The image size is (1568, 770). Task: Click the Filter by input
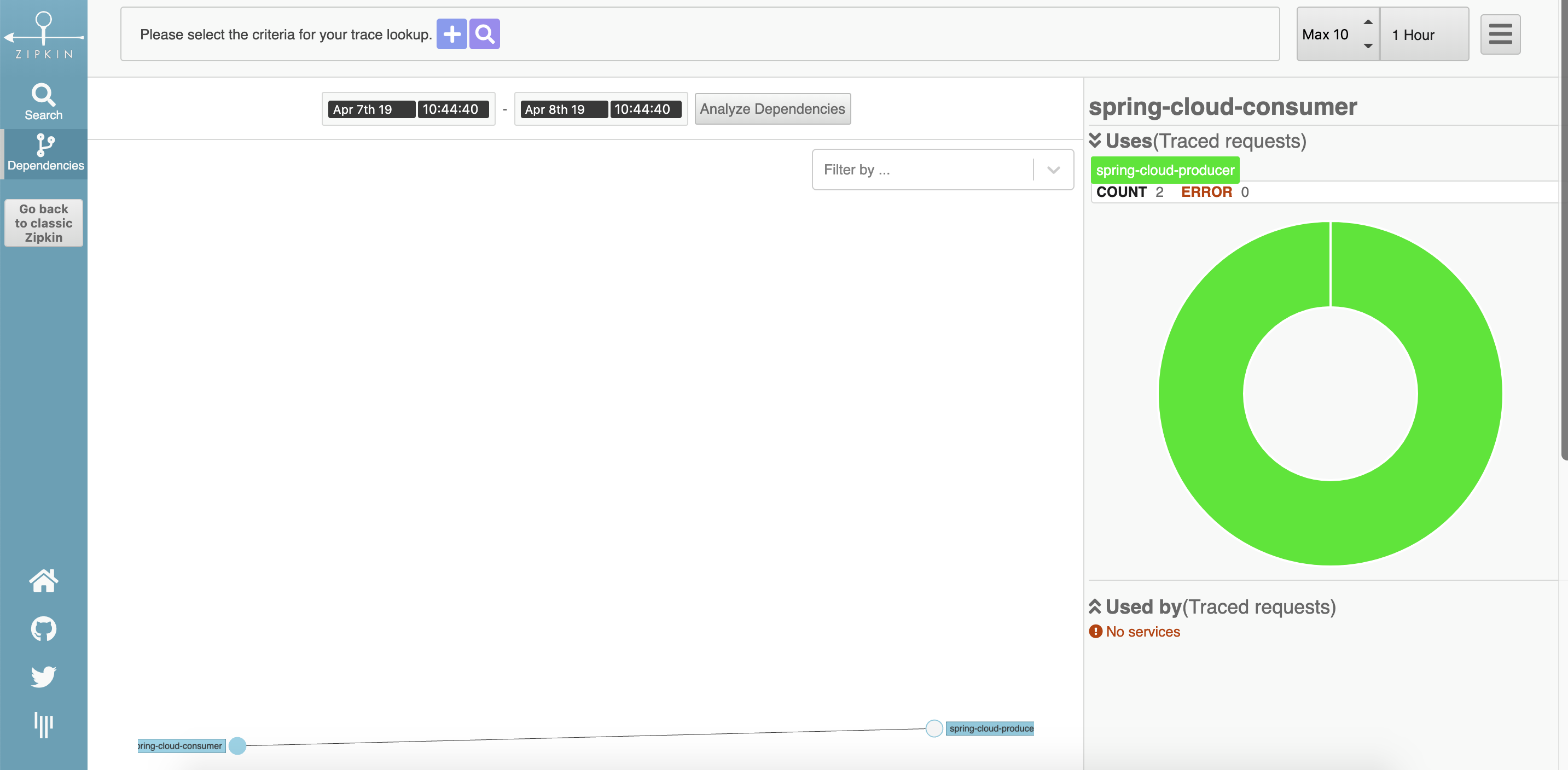923,170
